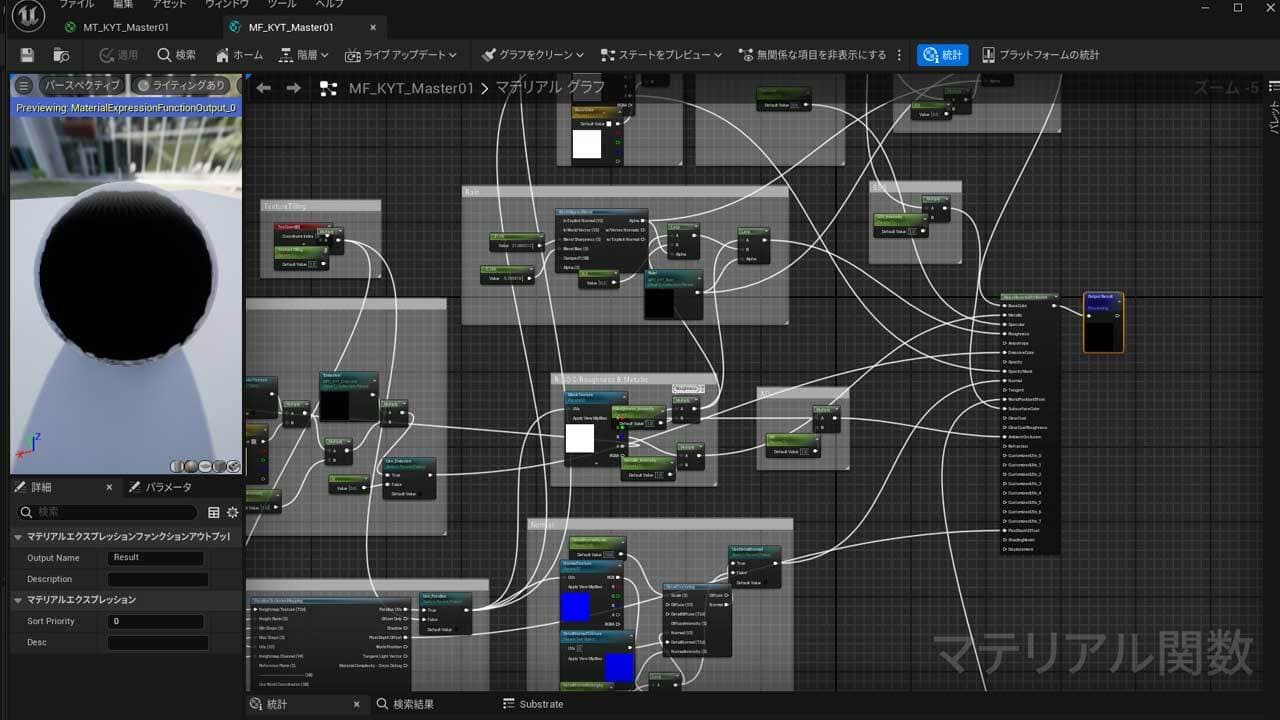Screen dimensions: 1280x720
Task: Navigate back with the left arrow
Action: pyautogui.click(x=264, y=88)
